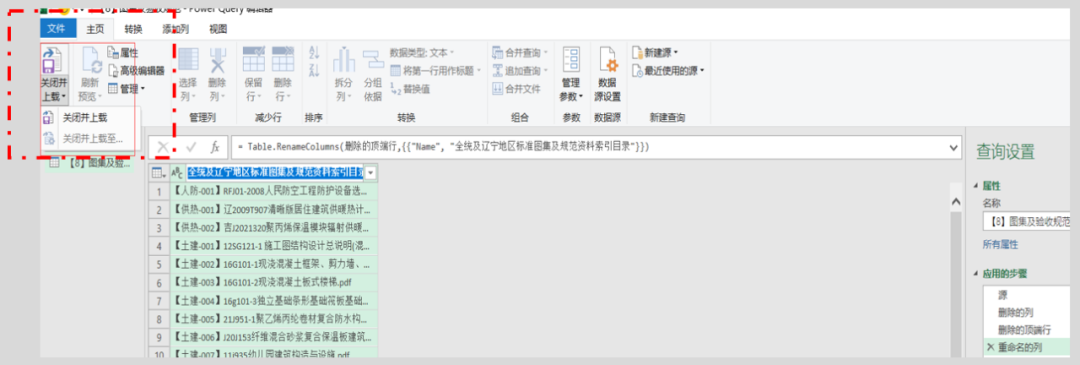The image size is (1080, 365).
Task: Click the preview scrollbar up arrow
Action: tap(955, 202)
